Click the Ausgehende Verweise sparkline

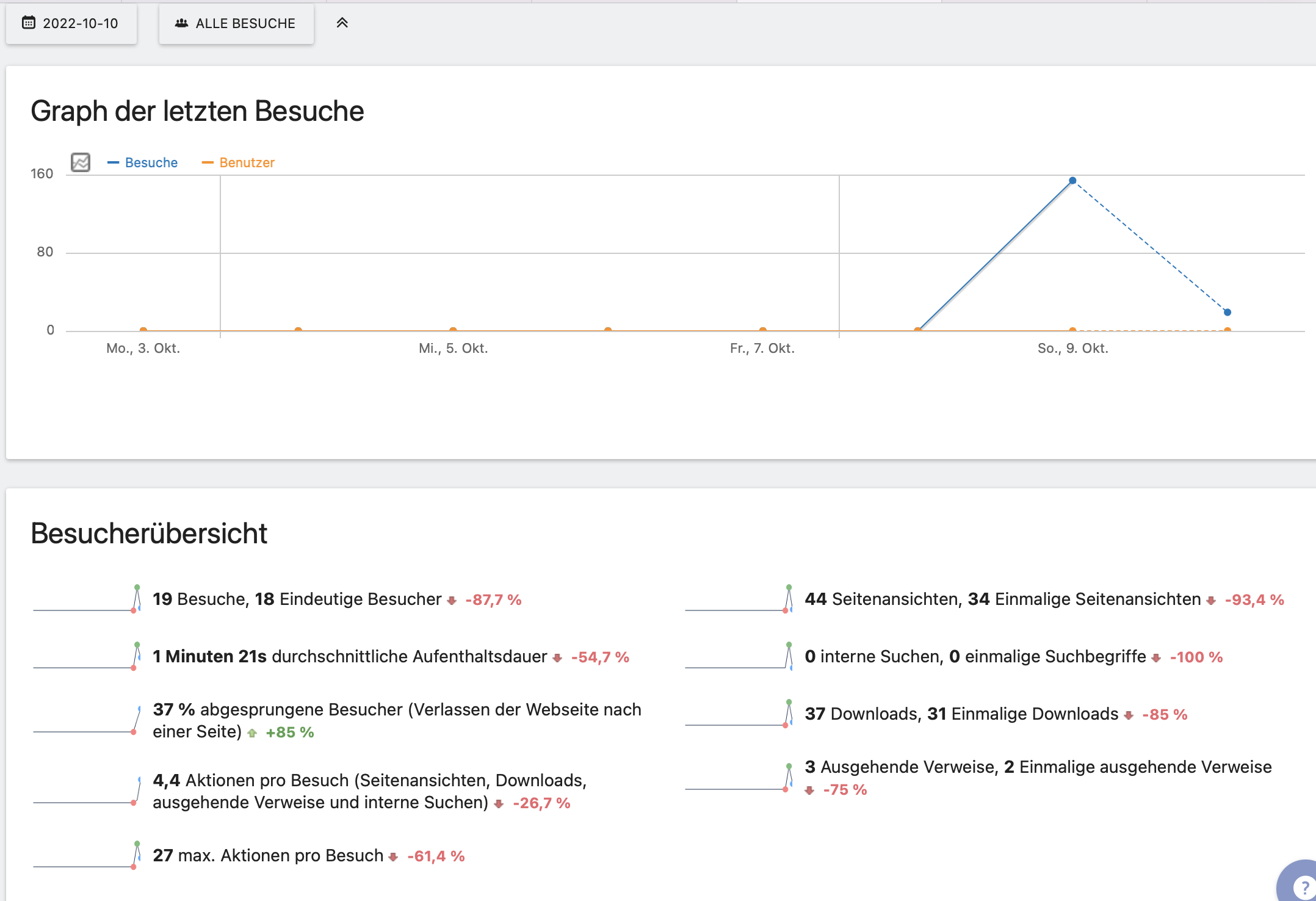(739, 778)
